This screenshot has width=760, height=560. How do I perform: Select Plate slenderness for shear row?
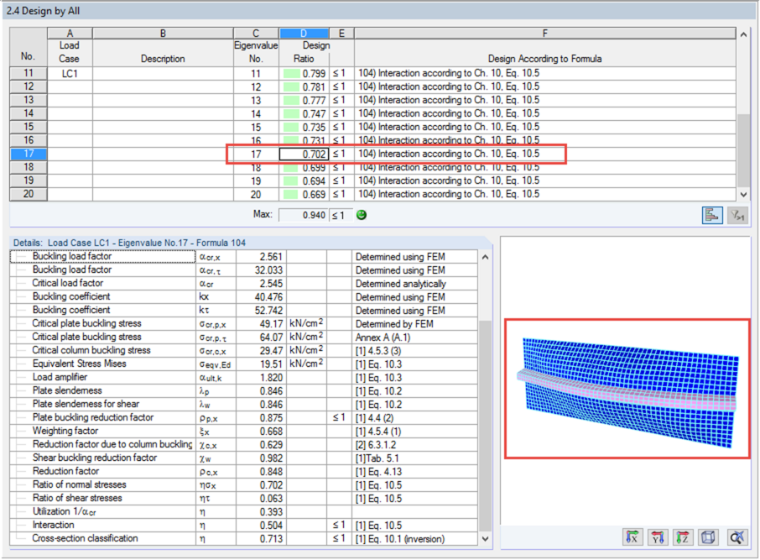[x=243, y=404]
